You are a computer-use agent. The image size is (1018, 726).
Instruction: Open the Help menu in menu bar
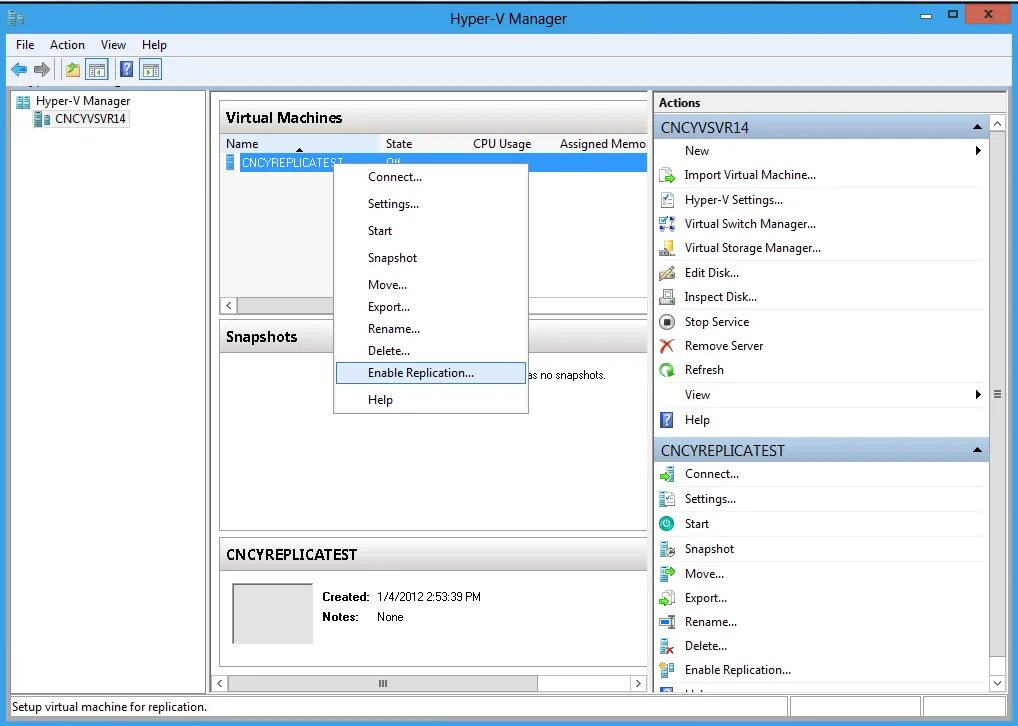[155, 45]
